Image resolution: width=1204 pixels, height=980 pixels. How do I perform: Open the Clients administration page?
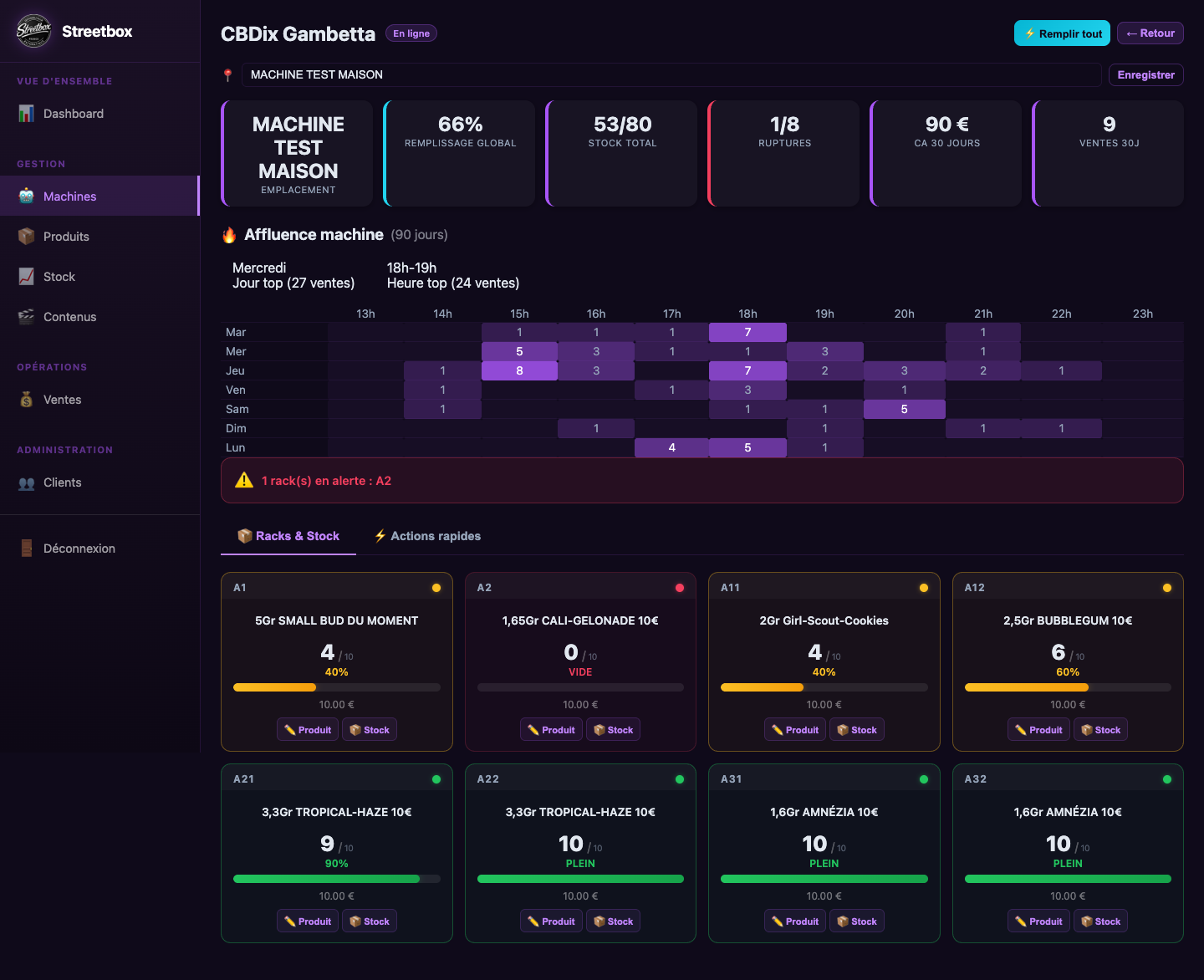tap(62, 482)
